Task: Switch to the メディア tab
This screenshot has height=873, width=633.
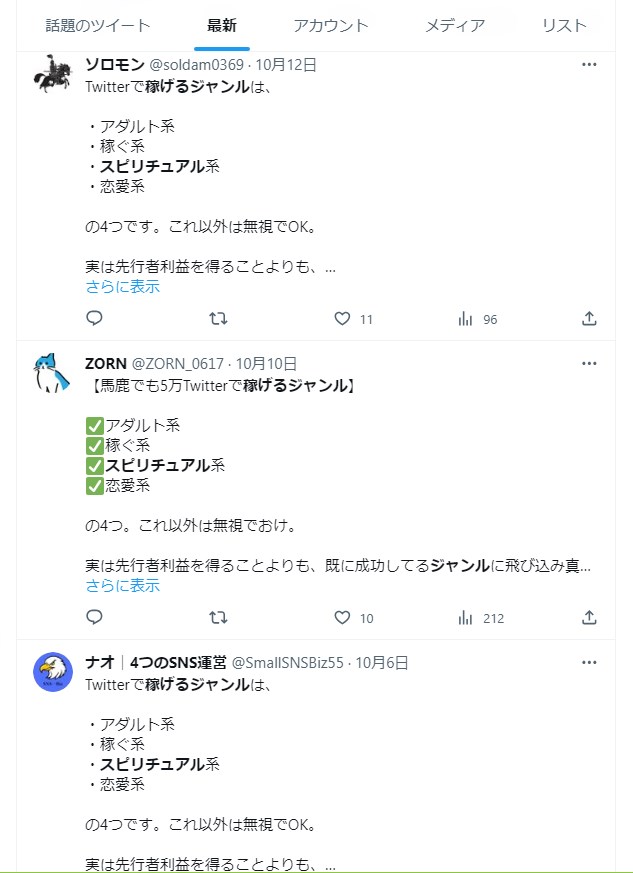Action: coord(455,25)
